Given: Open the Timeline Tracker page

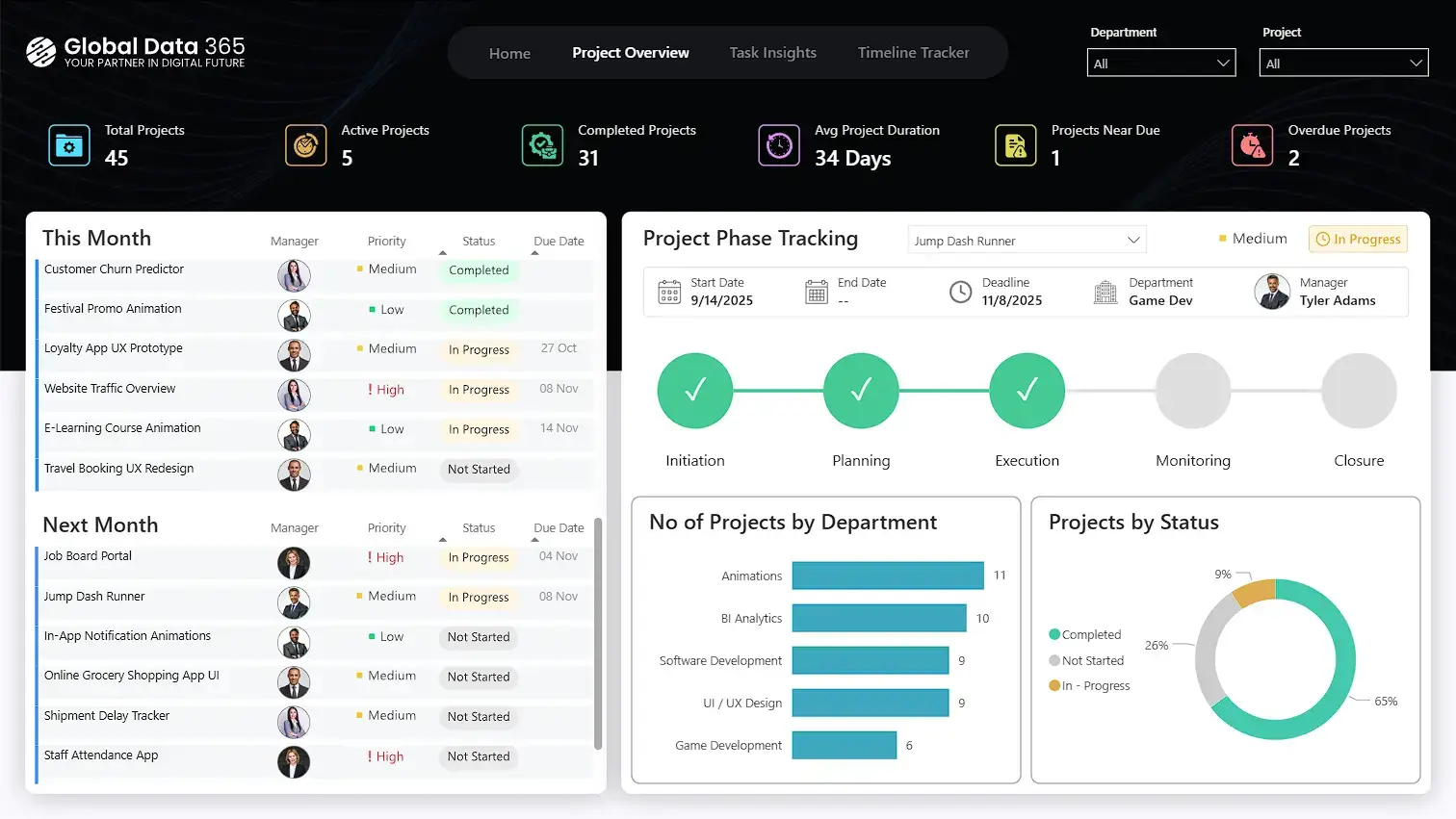Looking at the screenshot, I should point(913,53).
